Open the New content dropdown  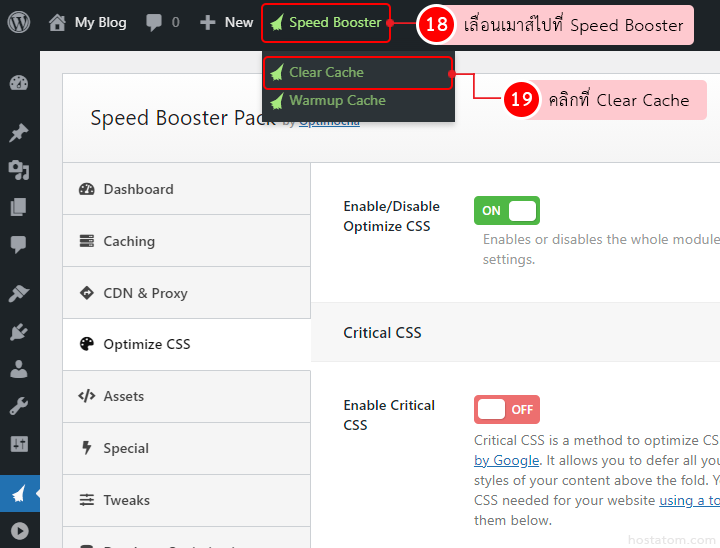227,22
